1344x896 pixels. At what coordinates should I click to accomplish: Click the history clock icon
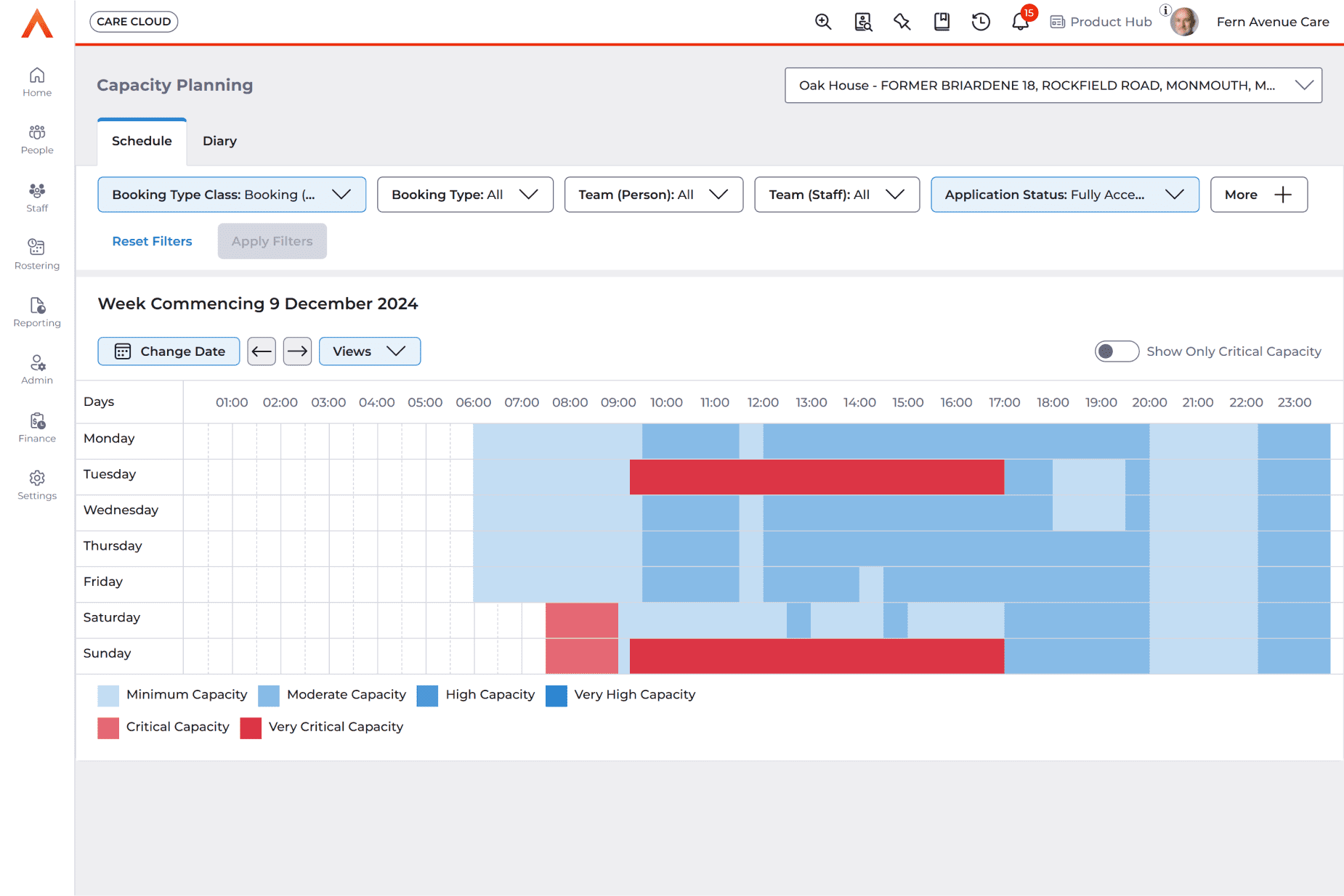coord(981,22)
